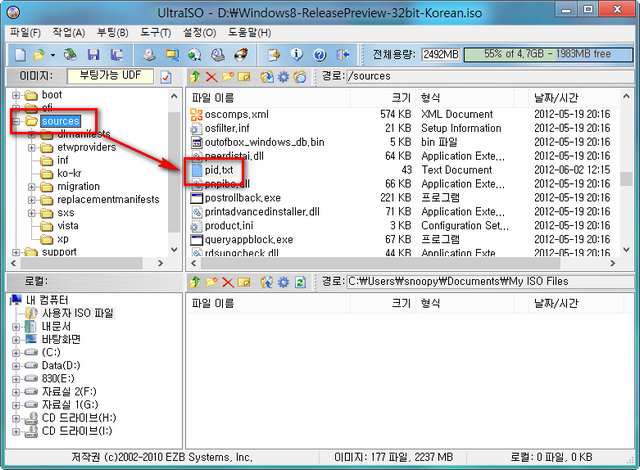Open the 도움말(H) menu
640x470 pixels.
[x=249, y=33]
